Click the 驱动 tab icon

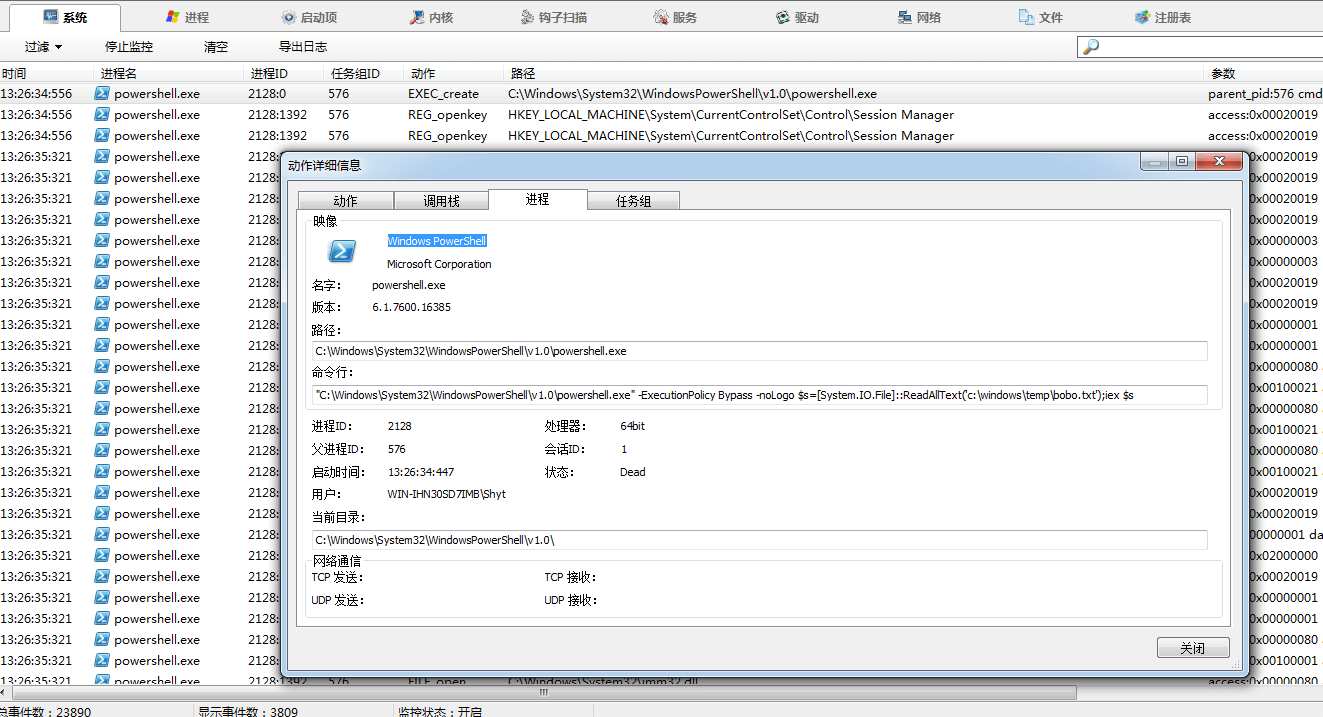(783, 17)
